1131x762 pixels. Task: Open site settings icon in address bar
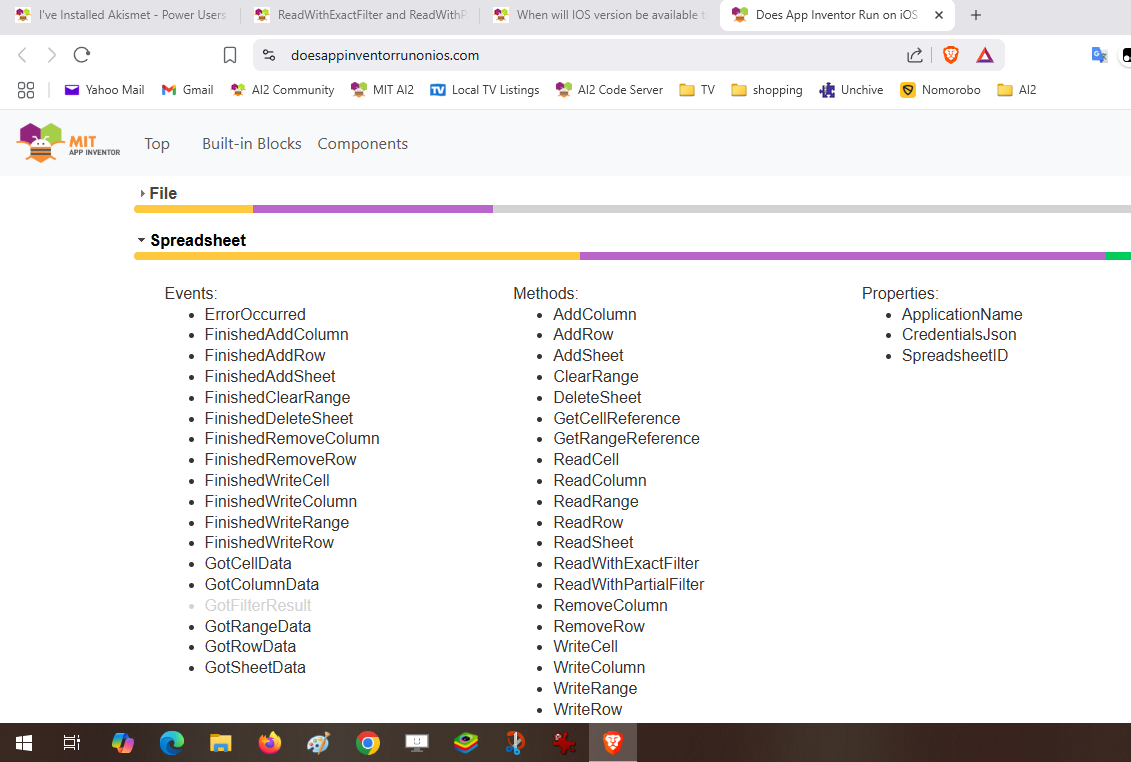[x=269, y=55]
